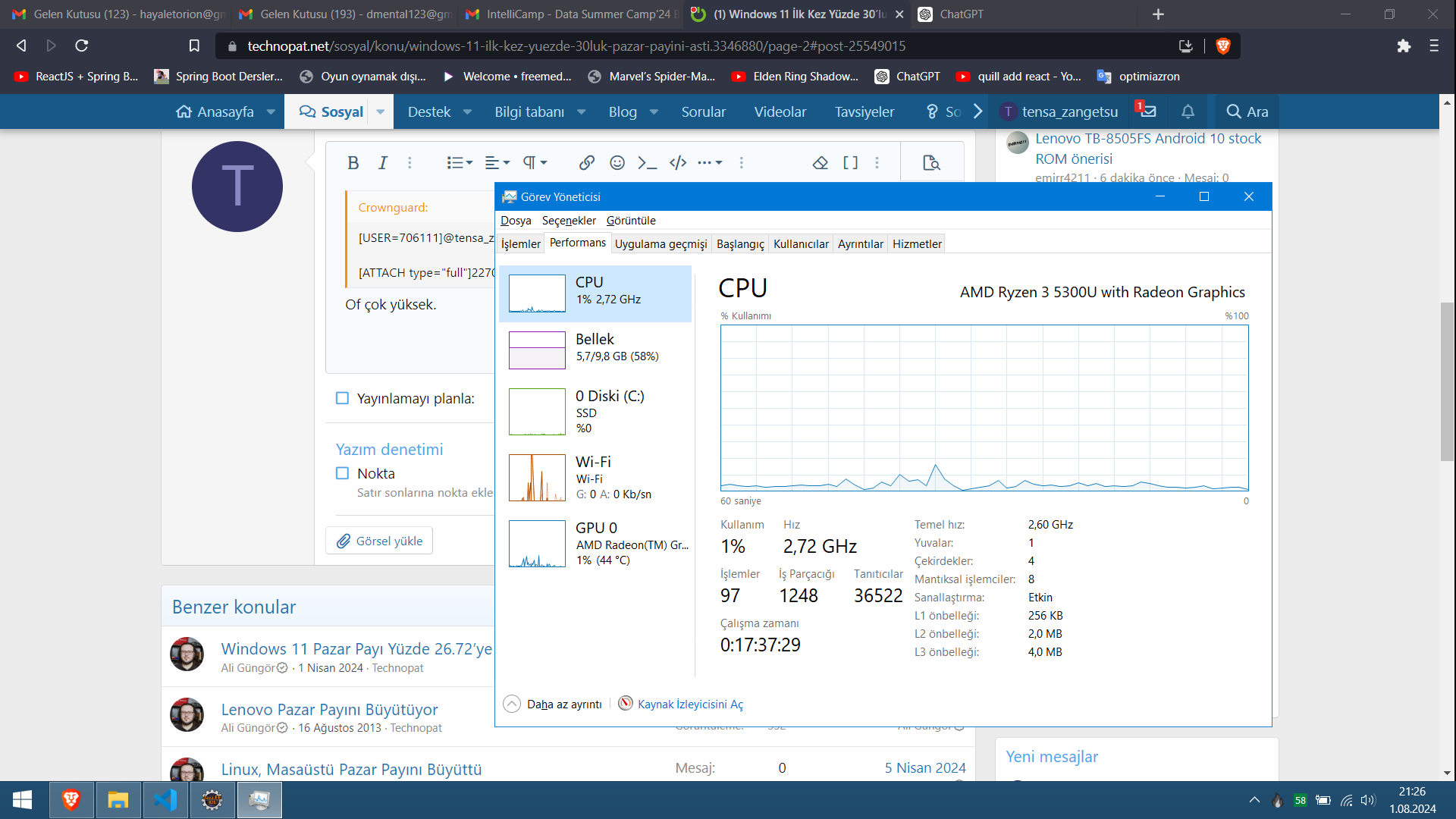This screenshot has width=1456, height=819.
Task: Click the Görsel yükle button
Action: coord(380,541)
